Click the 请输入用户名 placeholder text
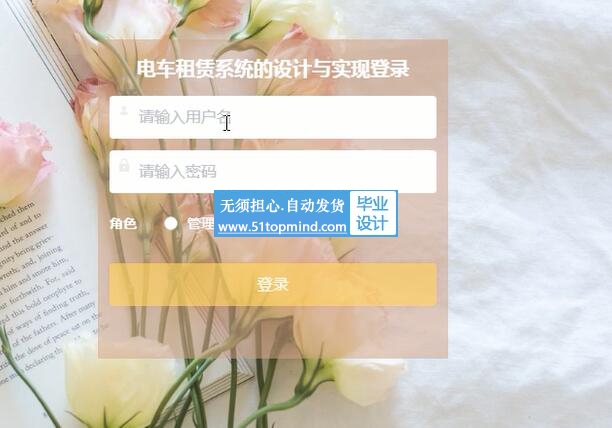 [x=185, y=117]
